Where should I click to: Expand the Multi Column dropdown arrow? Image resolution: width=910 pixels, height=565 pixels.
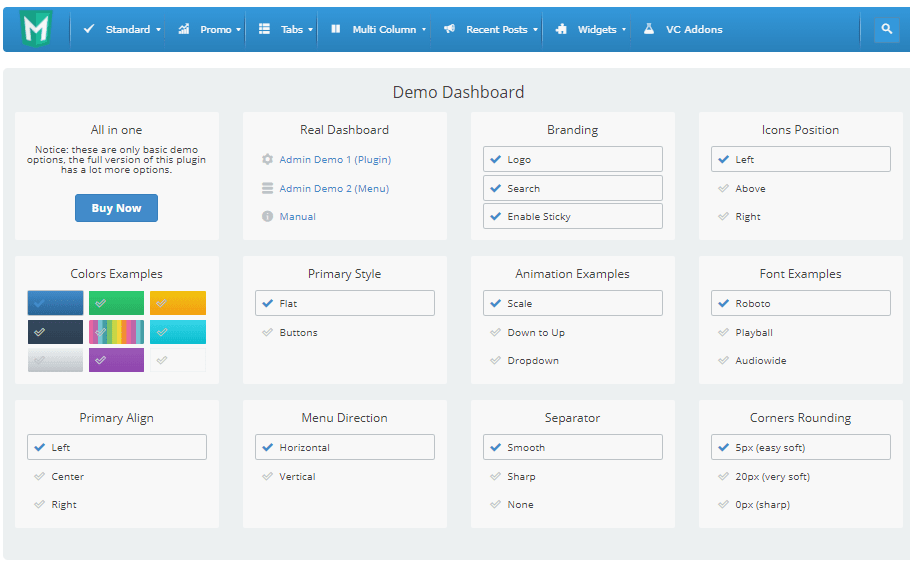click(x=424, y=30)
